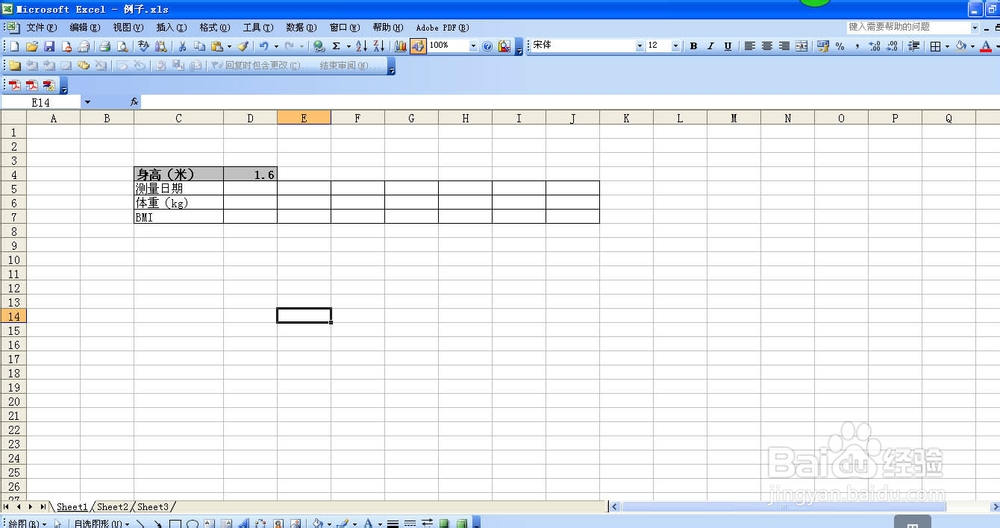Save the workbook with the floppy icon
The height and width of the screenshot is (528, 1000).
click(x=49, y=46)
